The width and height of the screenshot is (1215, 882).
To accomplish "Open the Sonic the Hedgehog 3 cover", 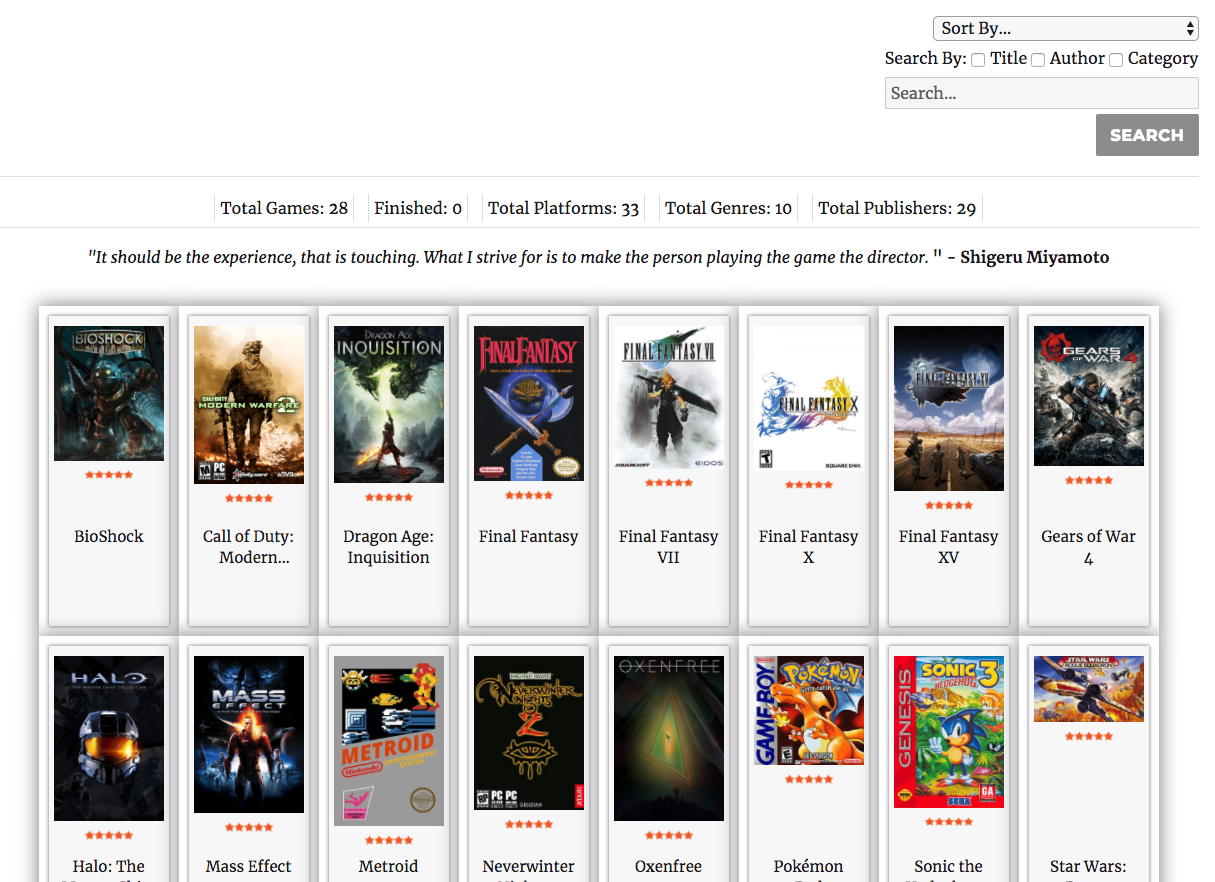I will (x=949, y=732).
